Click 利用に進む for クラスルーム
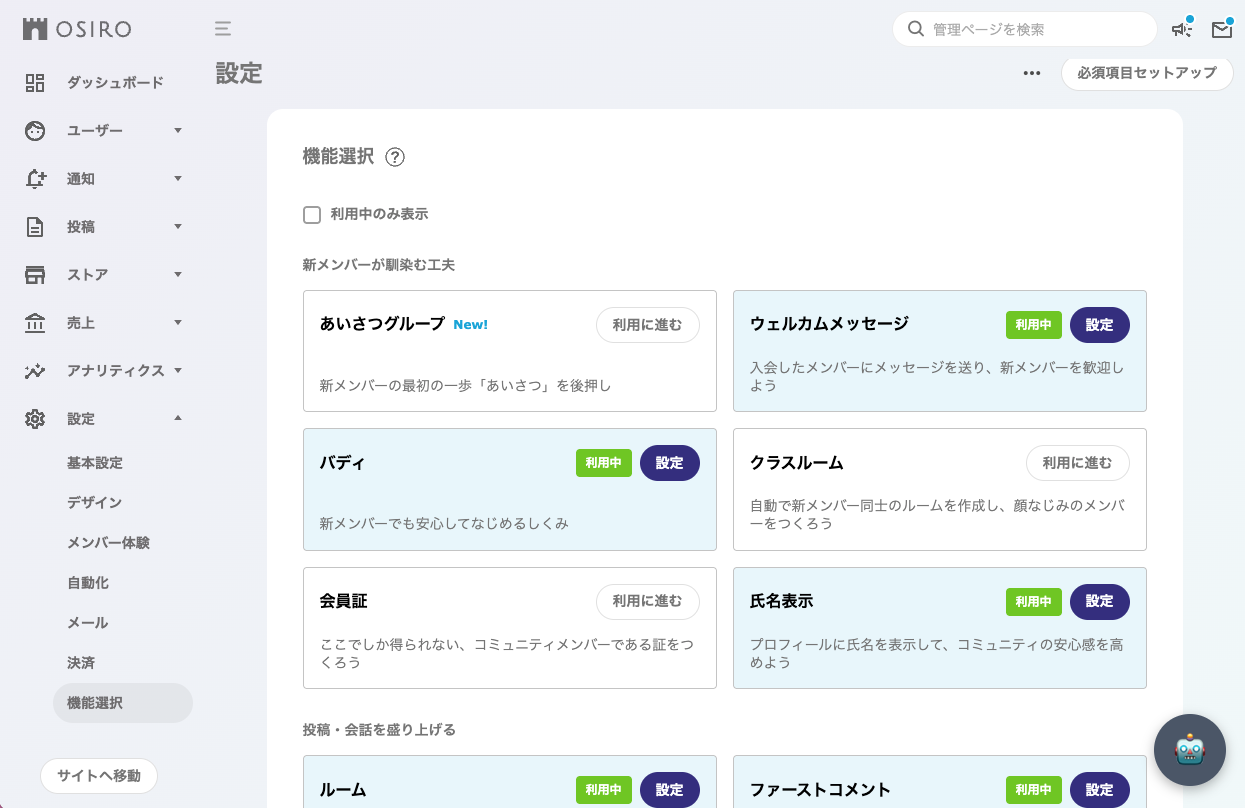Viewport: 1245px width, 808px height. point(1078,463)
